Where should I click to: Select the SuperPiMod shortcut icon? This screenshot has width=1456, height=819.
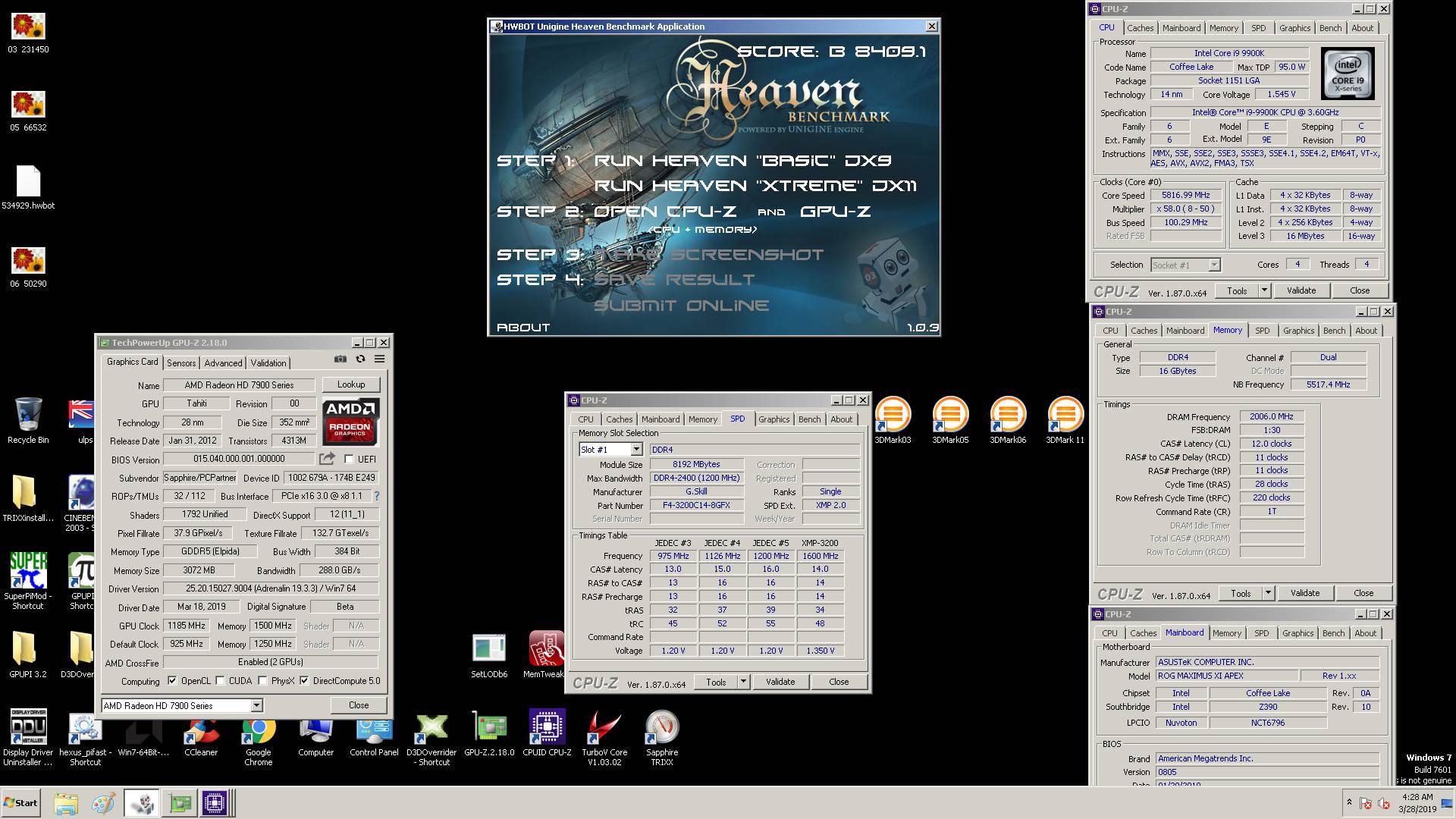[28, 581]
